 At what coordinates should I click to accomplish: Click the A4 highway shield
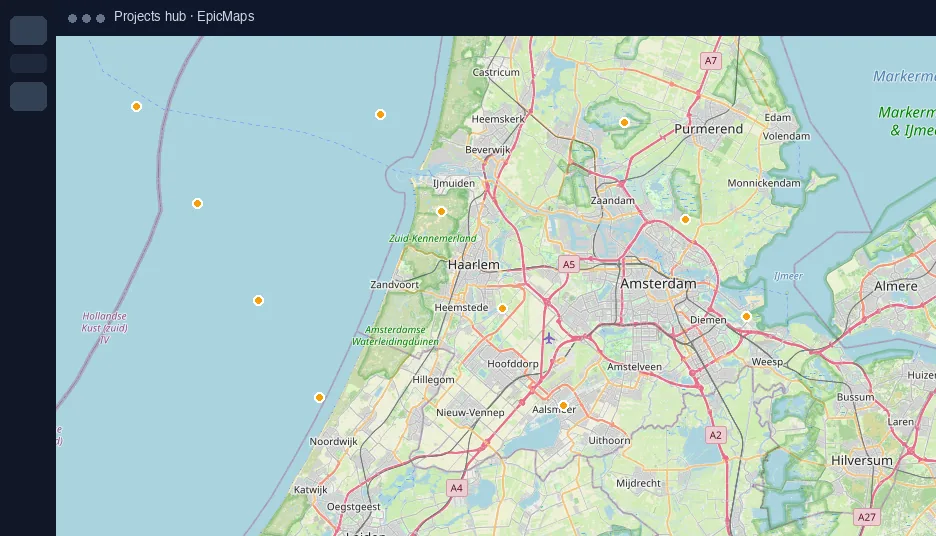click(x=456, y=488)
